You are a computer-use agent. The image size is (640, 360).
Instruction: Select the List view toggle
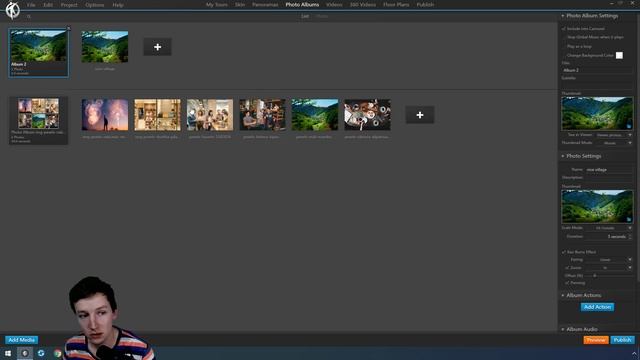(x=305, y=16)
